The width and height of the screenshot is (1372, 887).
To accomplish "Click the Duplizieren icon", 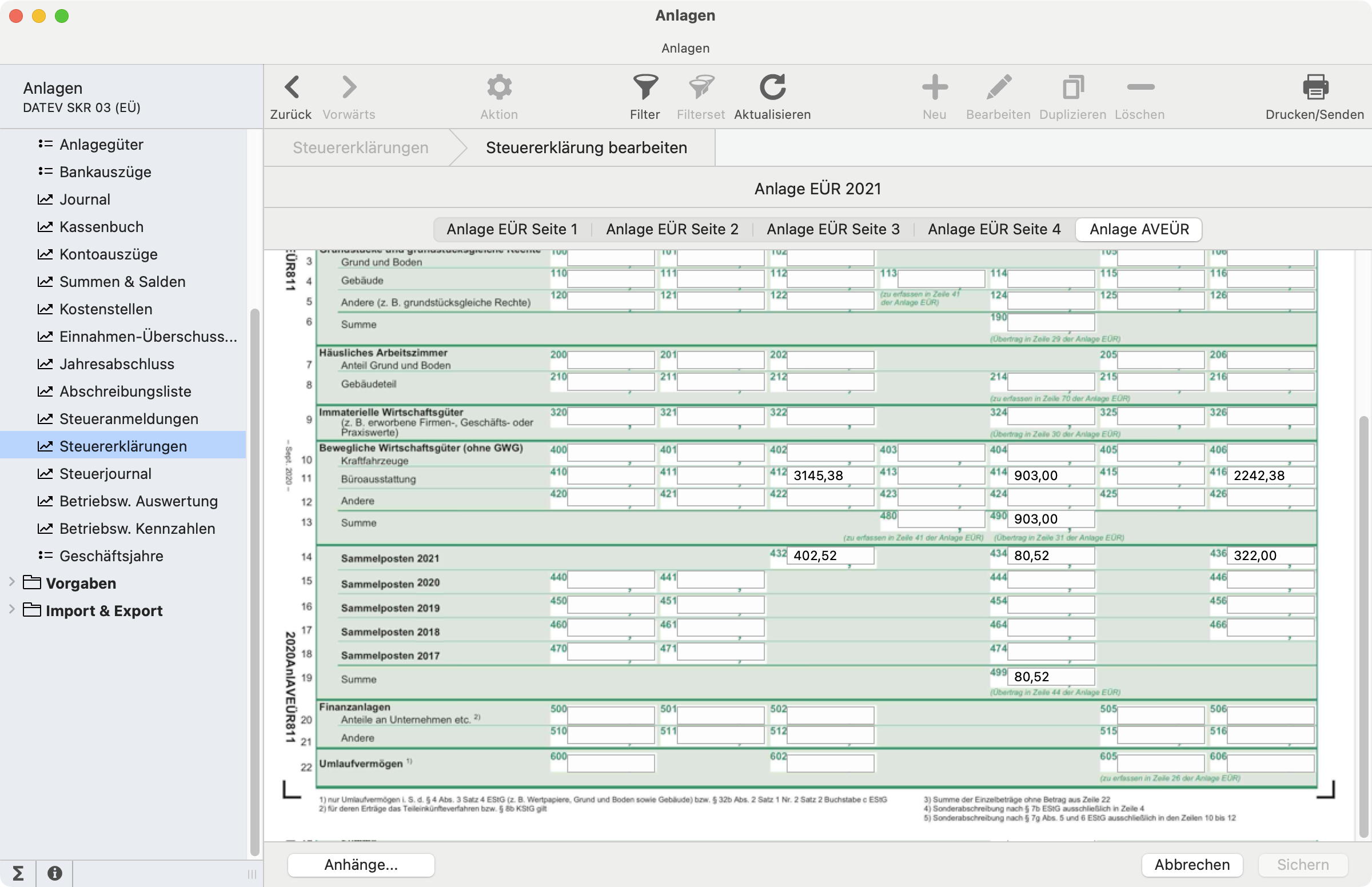I will point(1072,87).
